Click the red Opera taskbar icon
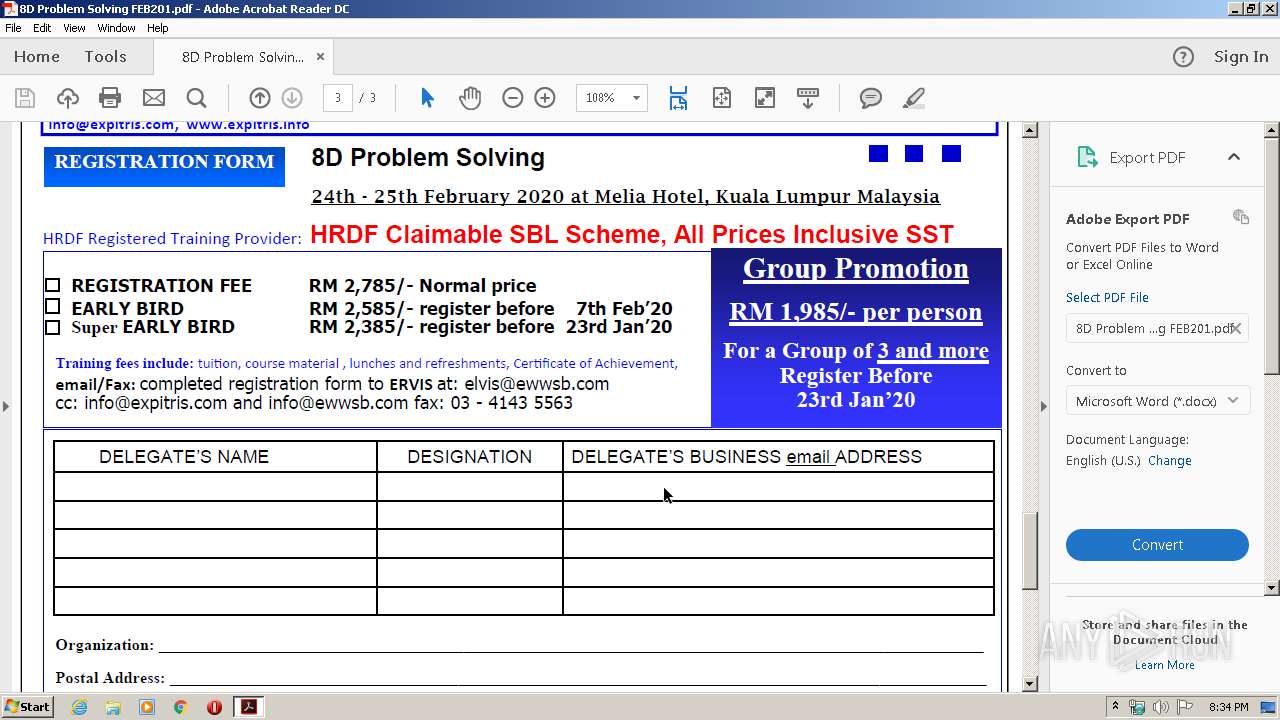The height and width of the screenshot is (720, 1280). (214, 707)
